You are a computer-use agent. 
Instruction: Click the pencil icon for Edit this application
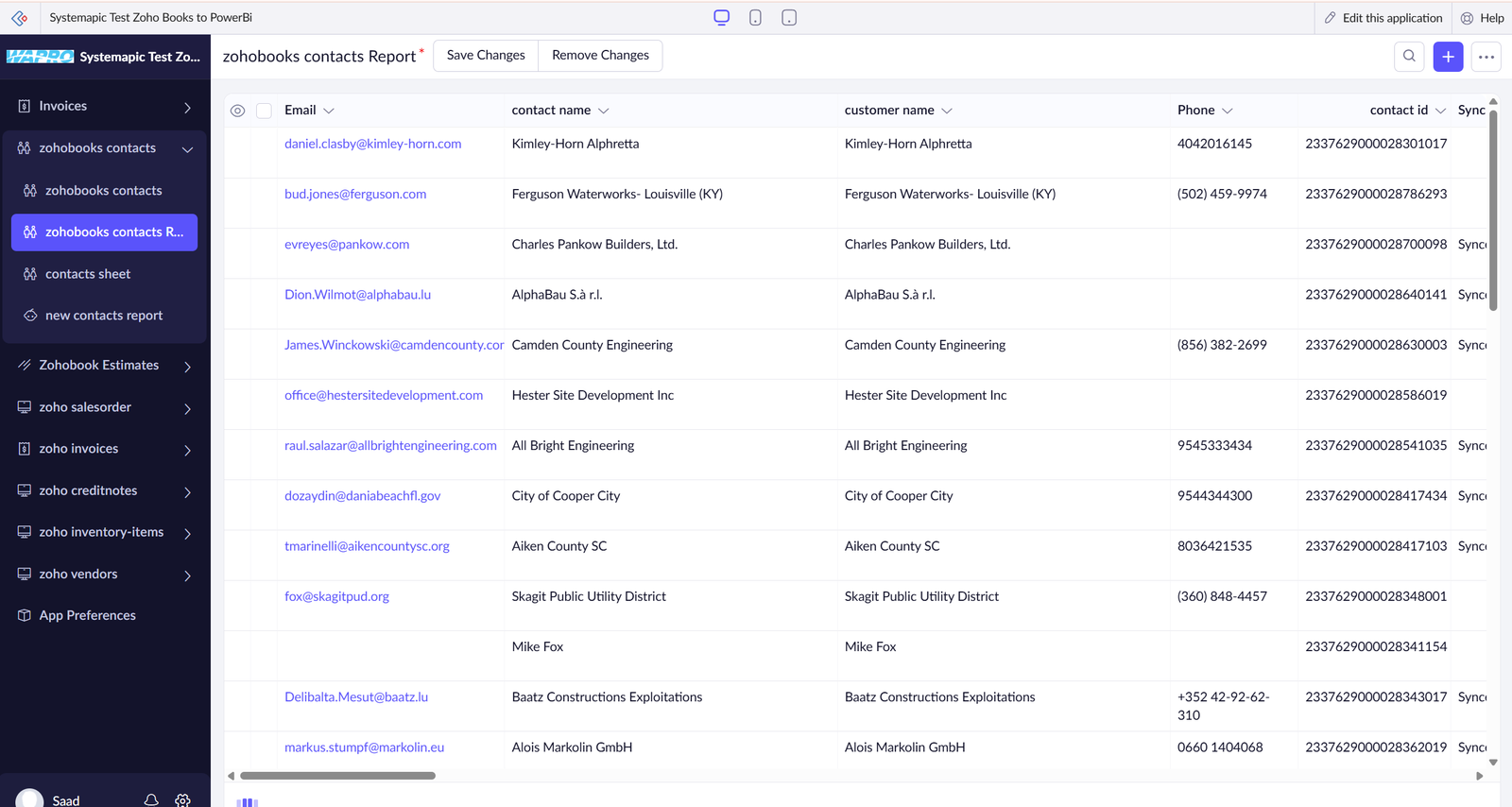[1331, 18]
